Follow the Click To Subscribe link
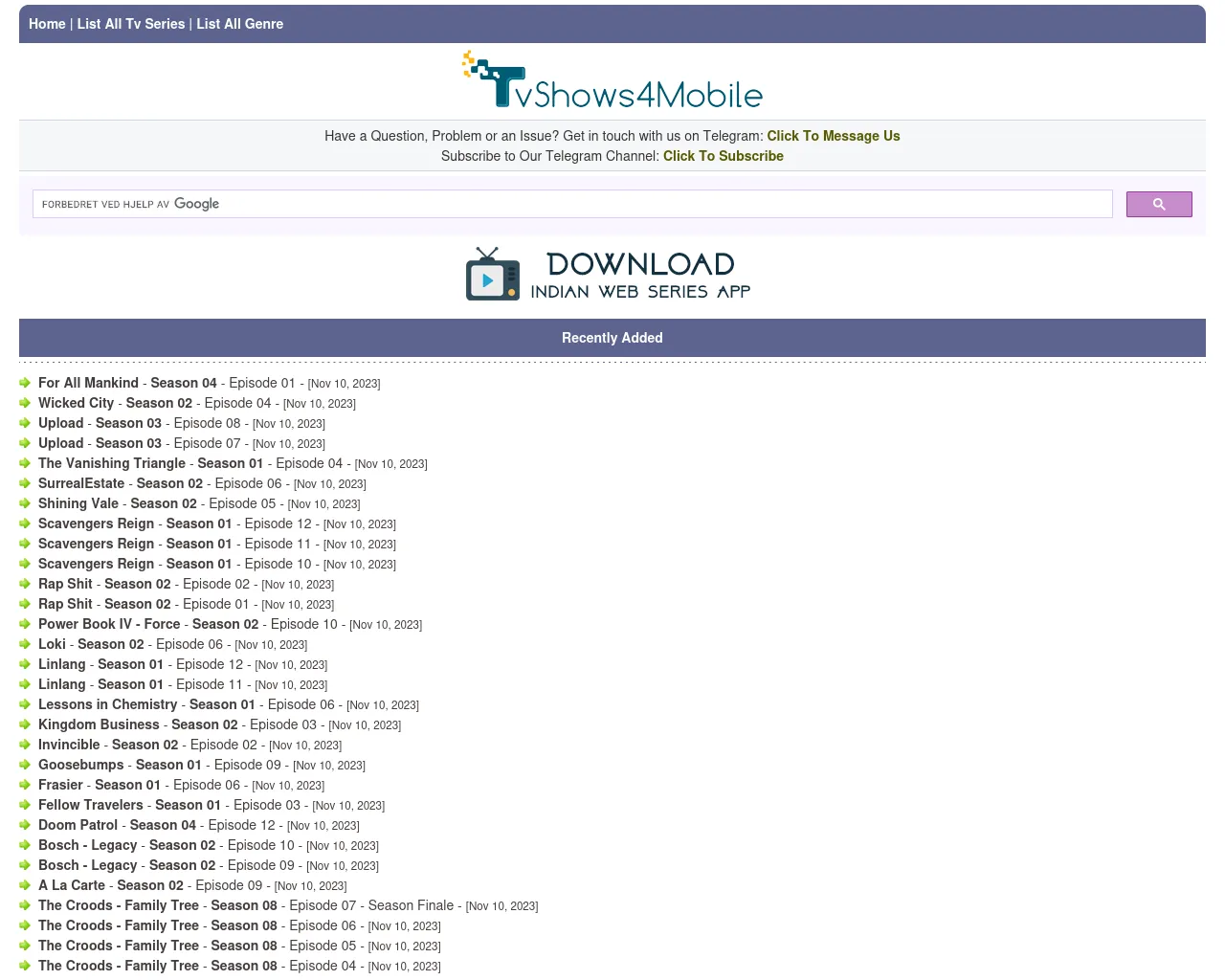Image resolution: width=1225 pixels, height=980 pixels. pyautogui.click(x=723, y=156)
